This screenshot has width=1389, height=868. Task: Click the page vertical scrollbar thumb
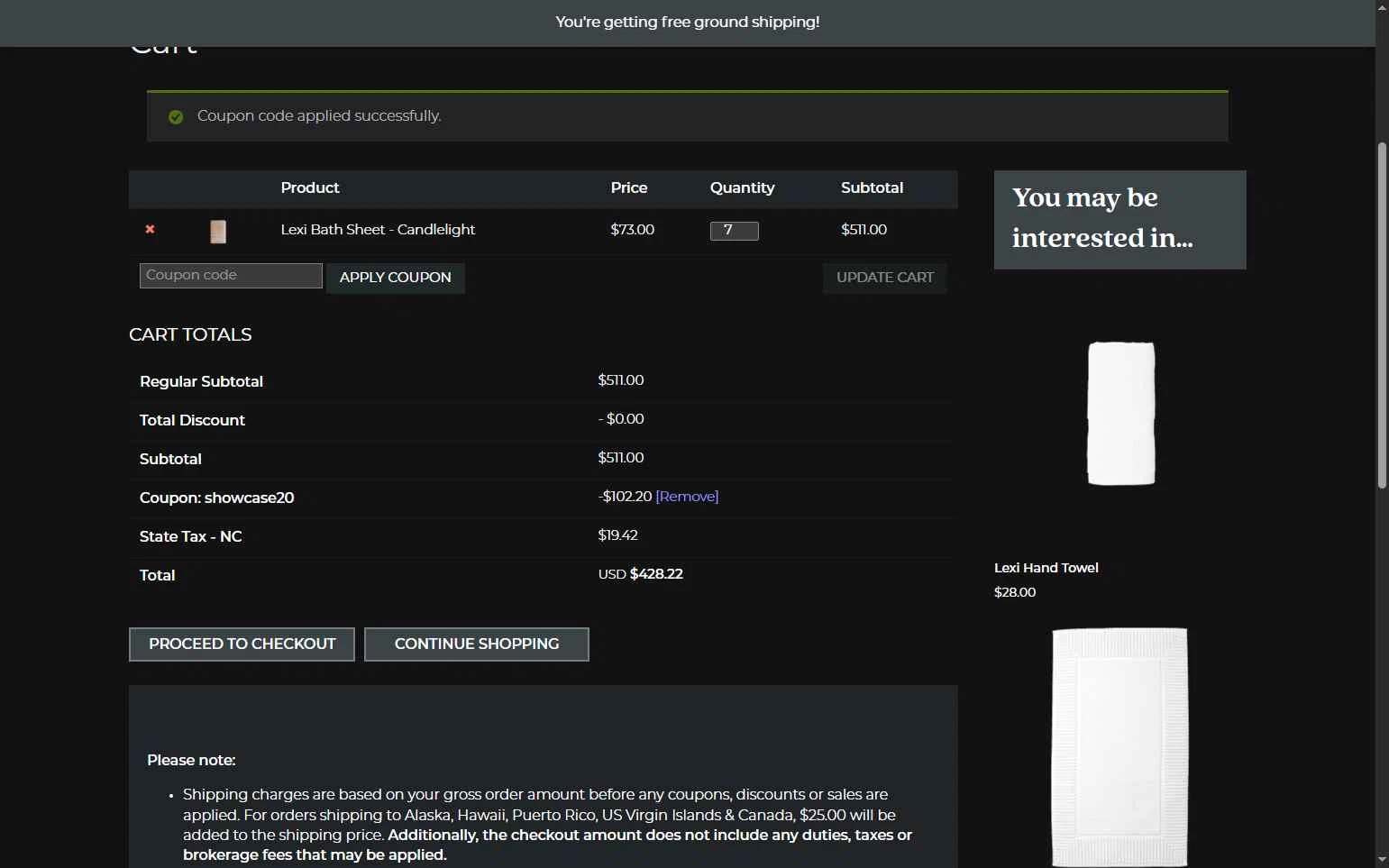coord(1382,315)
